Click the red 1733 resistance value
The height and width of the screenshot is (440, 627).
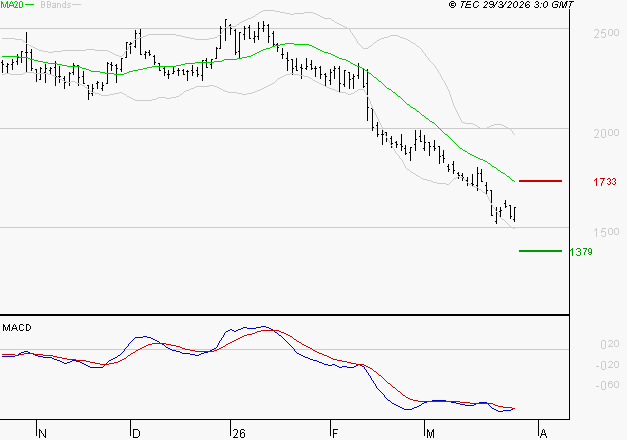click(605, 182)
